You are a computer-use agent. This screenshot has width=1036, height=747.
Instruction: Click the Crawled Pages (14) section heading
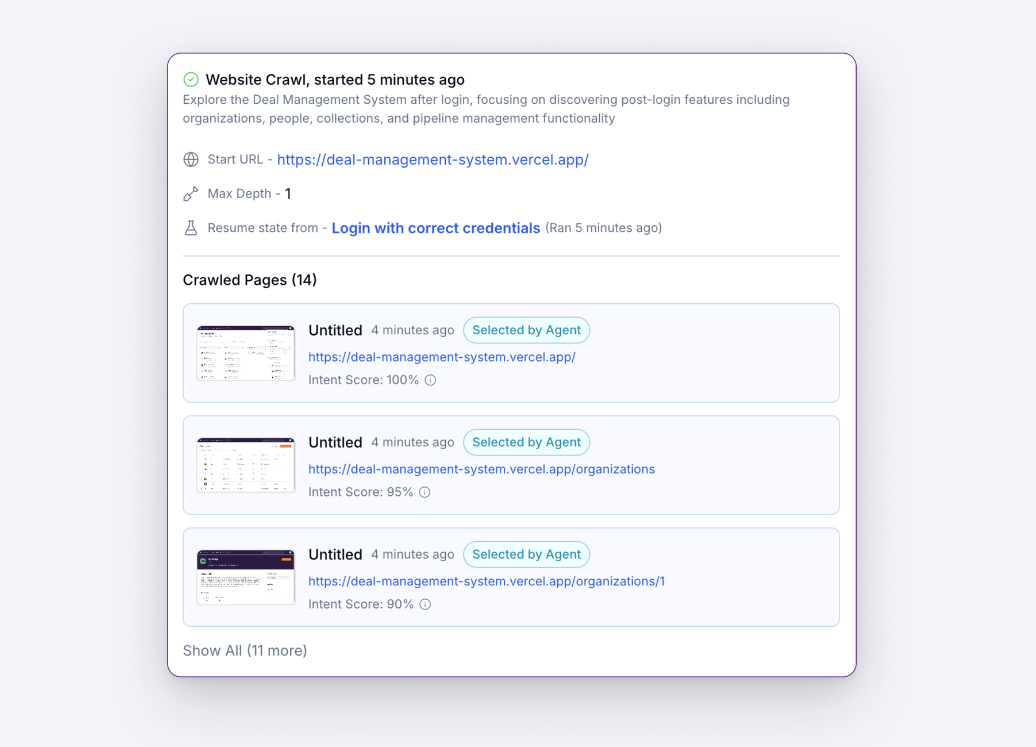tap(249, 280)
